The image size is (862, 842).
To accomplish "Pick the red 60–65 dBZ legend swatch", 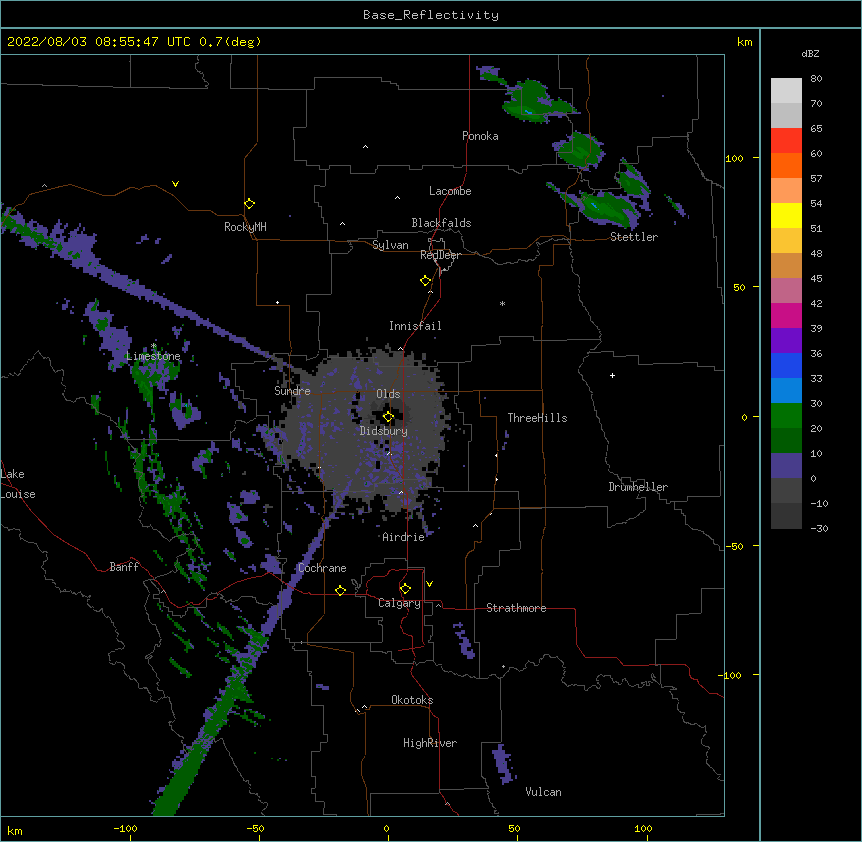I will [x=786, y=140].
